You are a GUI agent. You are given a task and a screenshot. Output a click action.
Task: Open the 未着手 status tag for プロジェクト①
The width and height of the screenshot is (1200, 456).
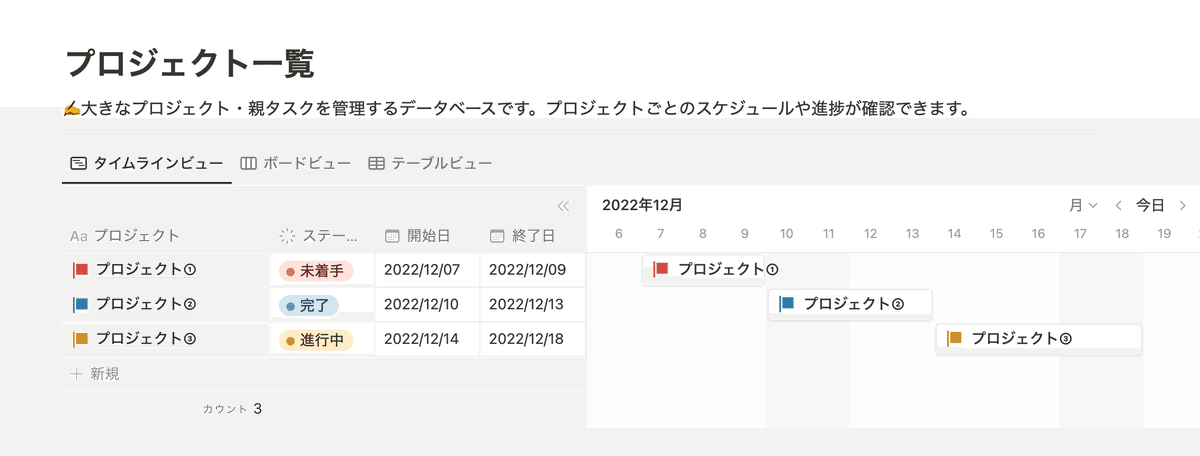click(x=314, y=270)
